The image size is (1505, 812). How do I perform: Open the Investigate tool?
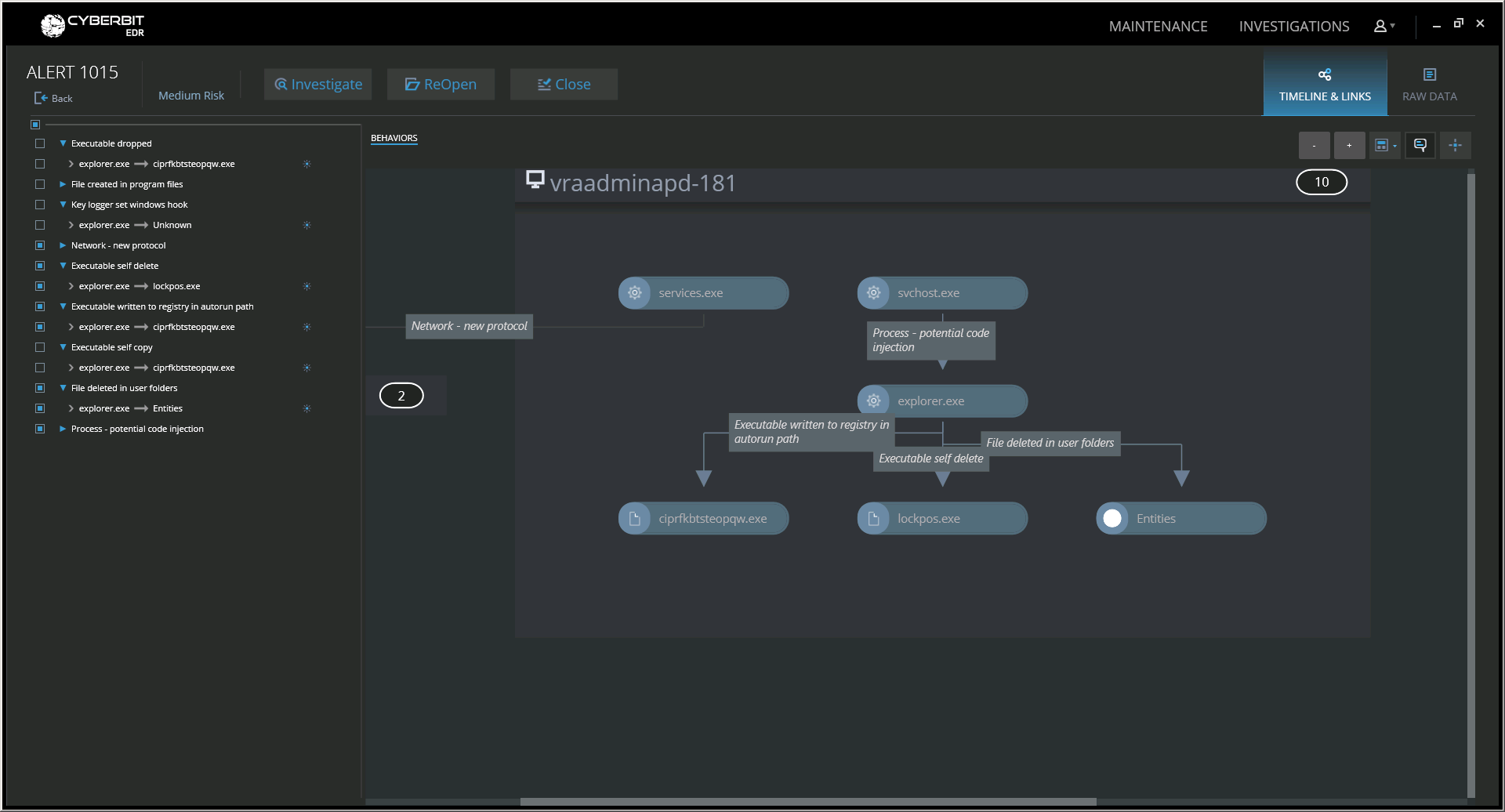[317, 84]
